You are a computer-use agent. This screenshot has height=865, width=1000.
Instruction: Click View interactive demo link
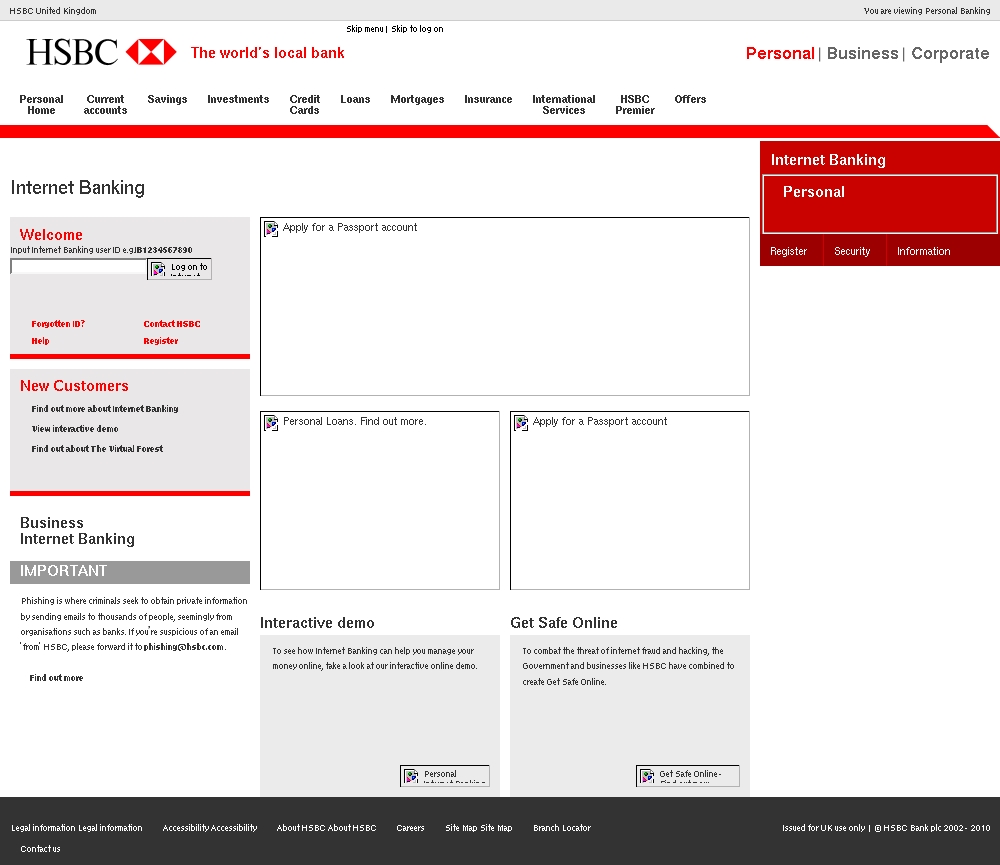pos(75,429)
